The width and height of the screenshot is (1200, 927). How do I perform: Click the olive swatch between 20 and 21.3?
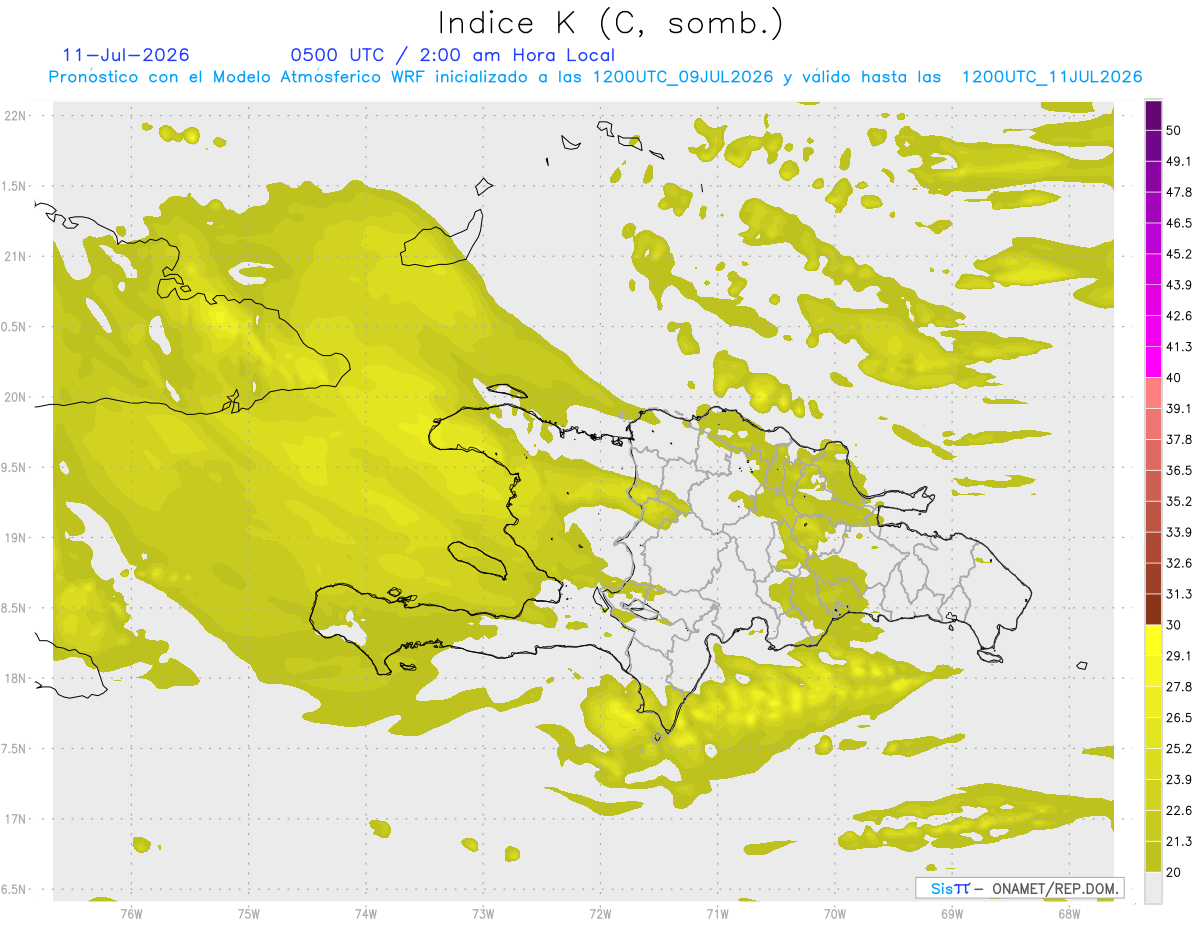click(x=1153, y=856)
